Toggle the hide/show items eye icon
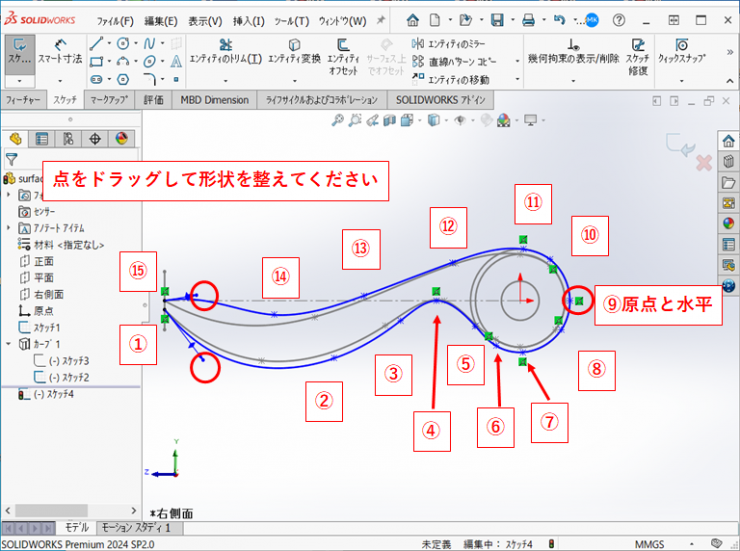This screenshot has height=551, width=740. [x=460, y=120]
